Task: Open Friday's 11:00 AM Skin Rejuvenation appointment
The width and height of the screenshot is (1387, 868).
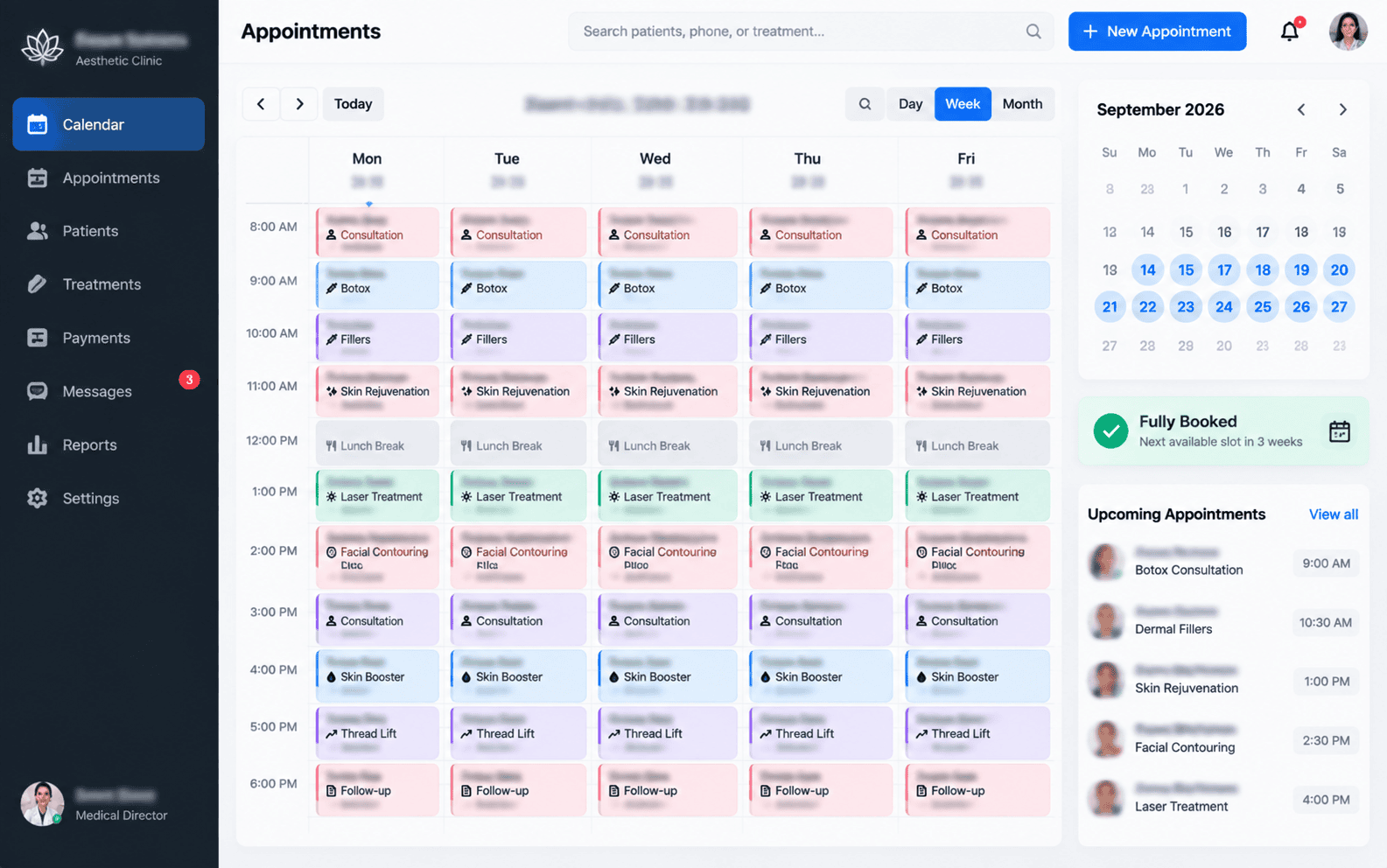Action: pyautogui.click(x=977, y=390)
